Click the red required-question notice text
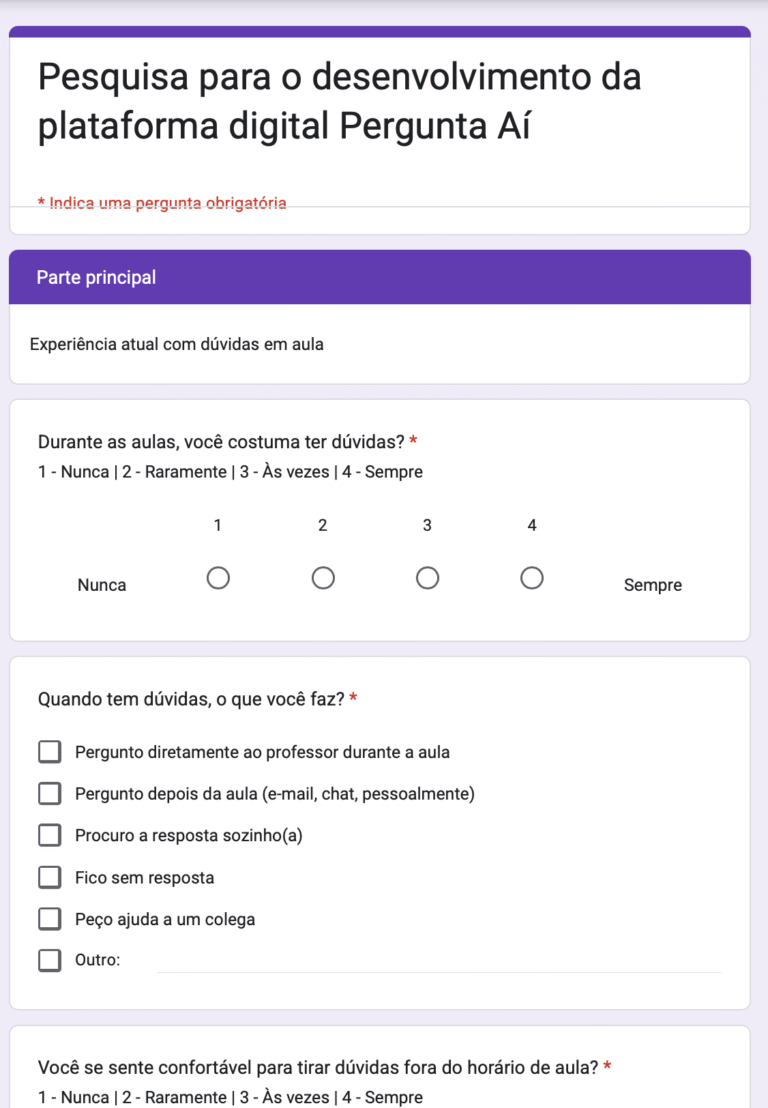The image size is (768, 1108). click(163, 202)
